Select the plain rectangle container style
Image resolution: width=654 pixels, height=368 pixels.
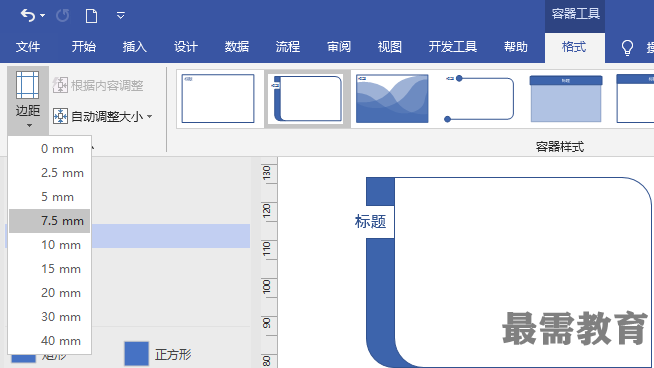218,98
